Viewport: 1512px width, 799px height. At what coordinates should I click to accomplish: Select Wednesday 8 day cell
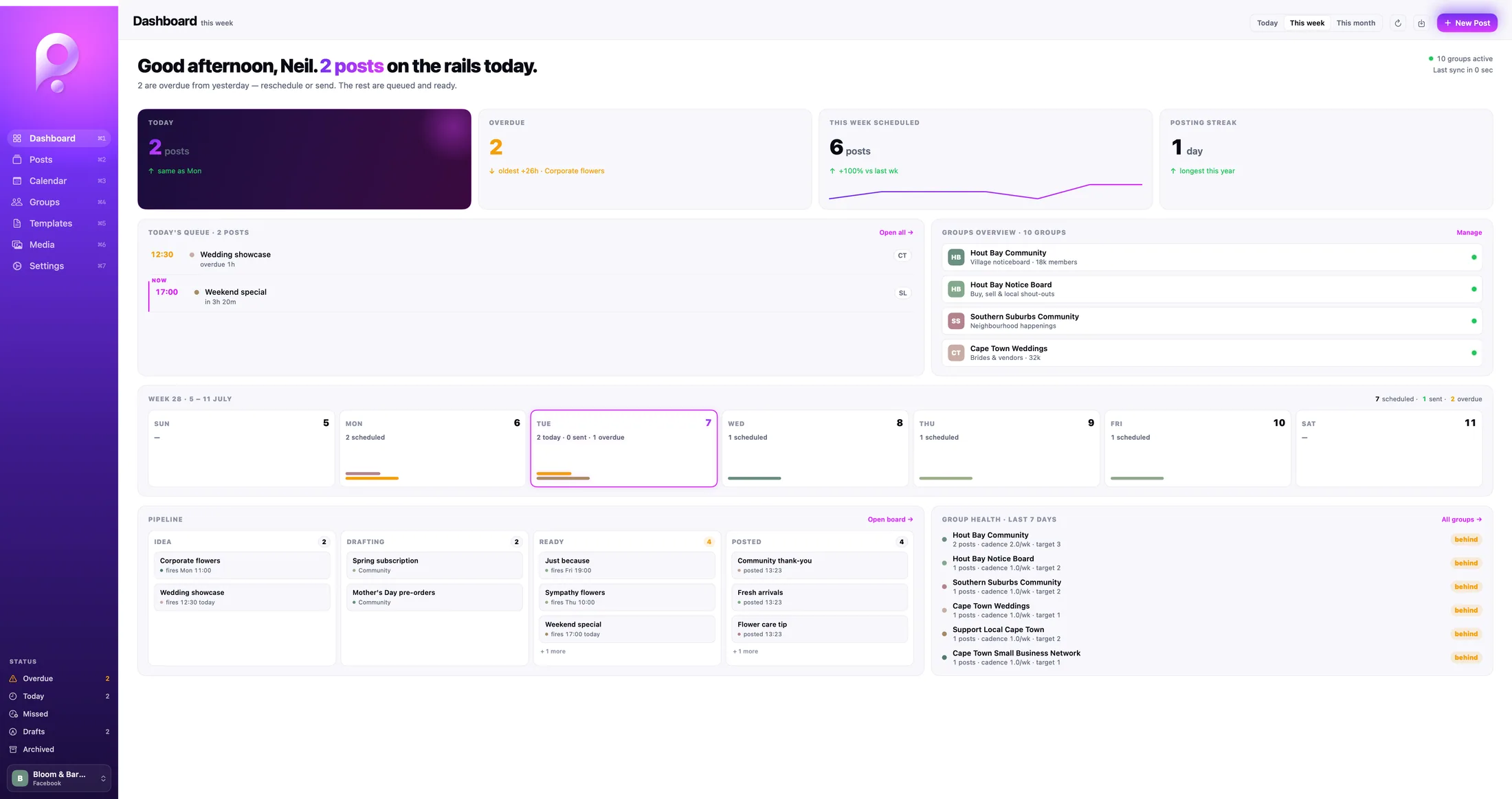[x=815, y=449]
